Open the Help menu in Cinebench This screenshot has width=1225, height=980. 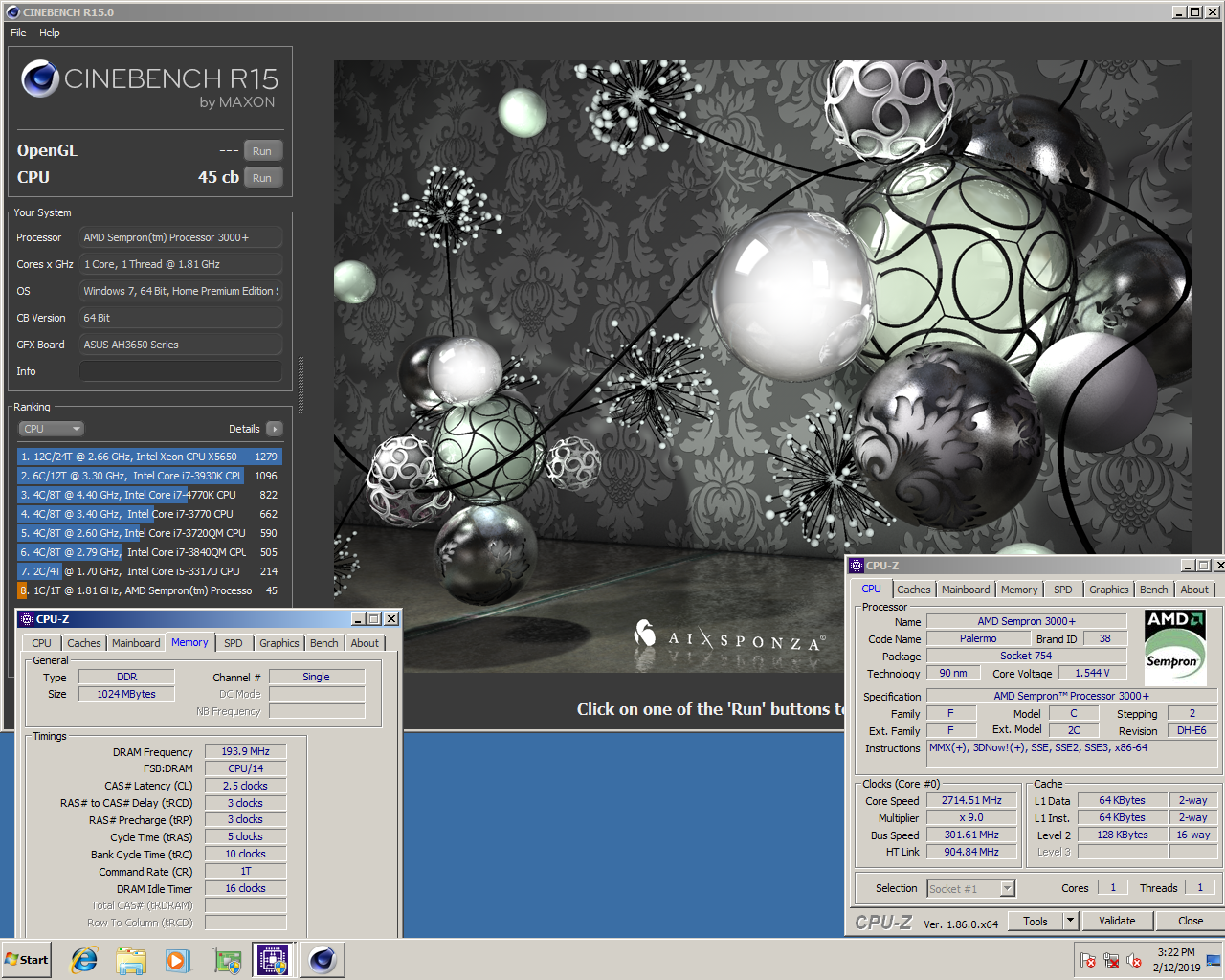(x=50, y=33)
